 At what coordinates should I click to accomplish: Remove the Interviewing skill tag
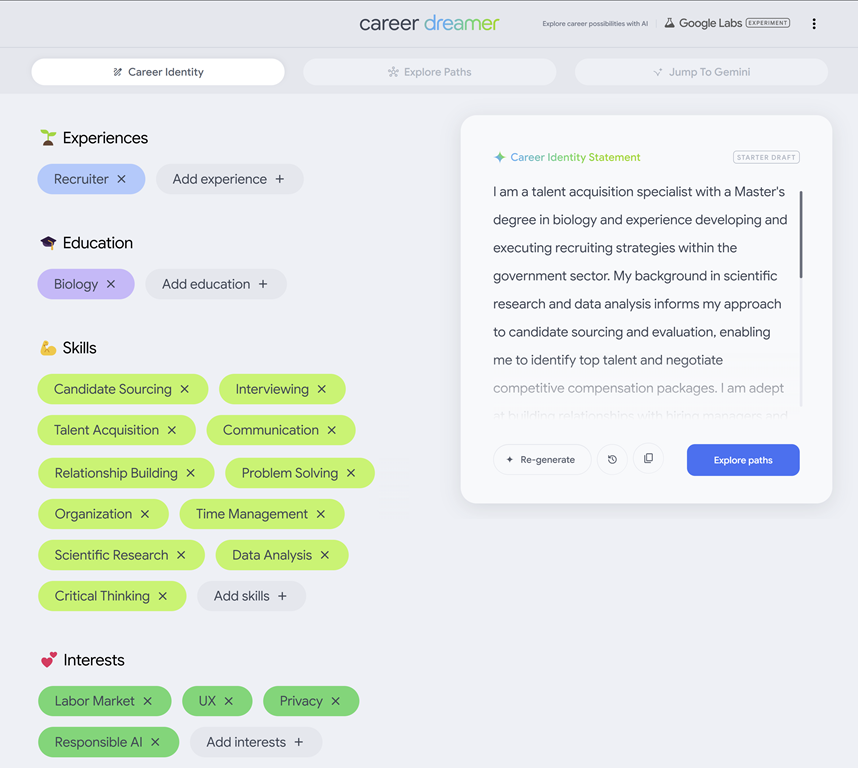(322, 389)
